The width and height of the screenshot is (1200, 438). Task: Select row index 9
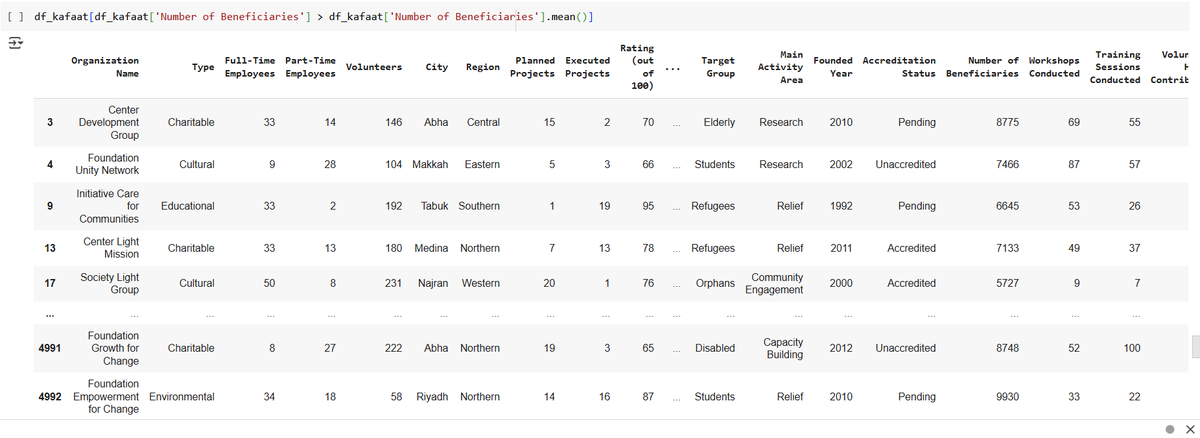pyautogui.click(x=50, y=206)
